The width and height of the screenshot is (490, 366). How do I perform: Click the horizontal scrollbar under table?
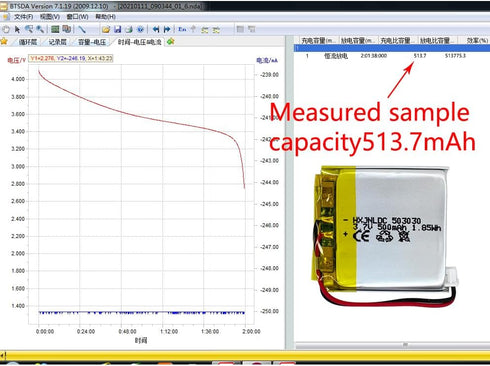coord(392,346)
